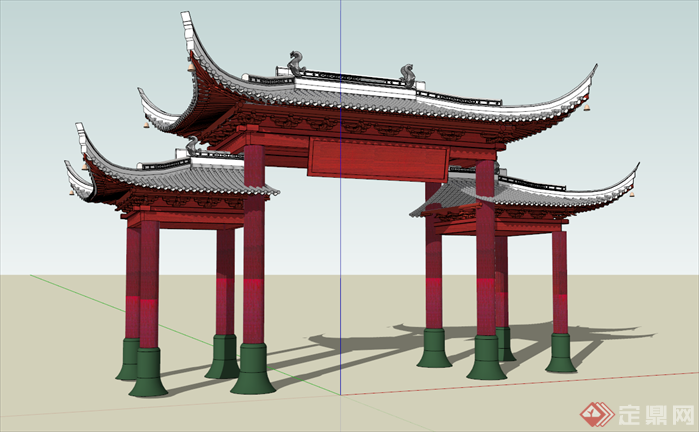
Task: Pick the bell hanging from the main roof's right tip
Action: (587, 107)
